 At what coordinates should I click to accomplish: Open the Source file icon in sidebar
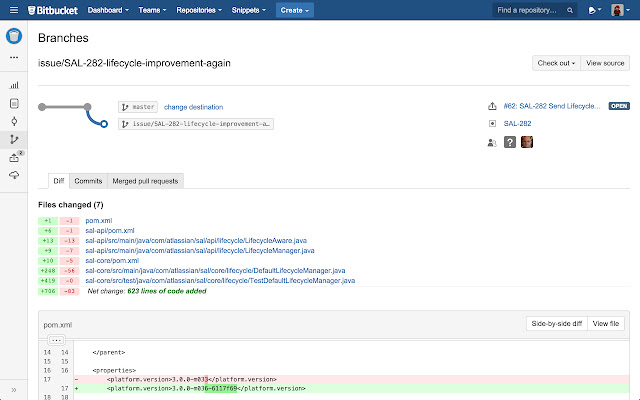click(x=14, y=103)
